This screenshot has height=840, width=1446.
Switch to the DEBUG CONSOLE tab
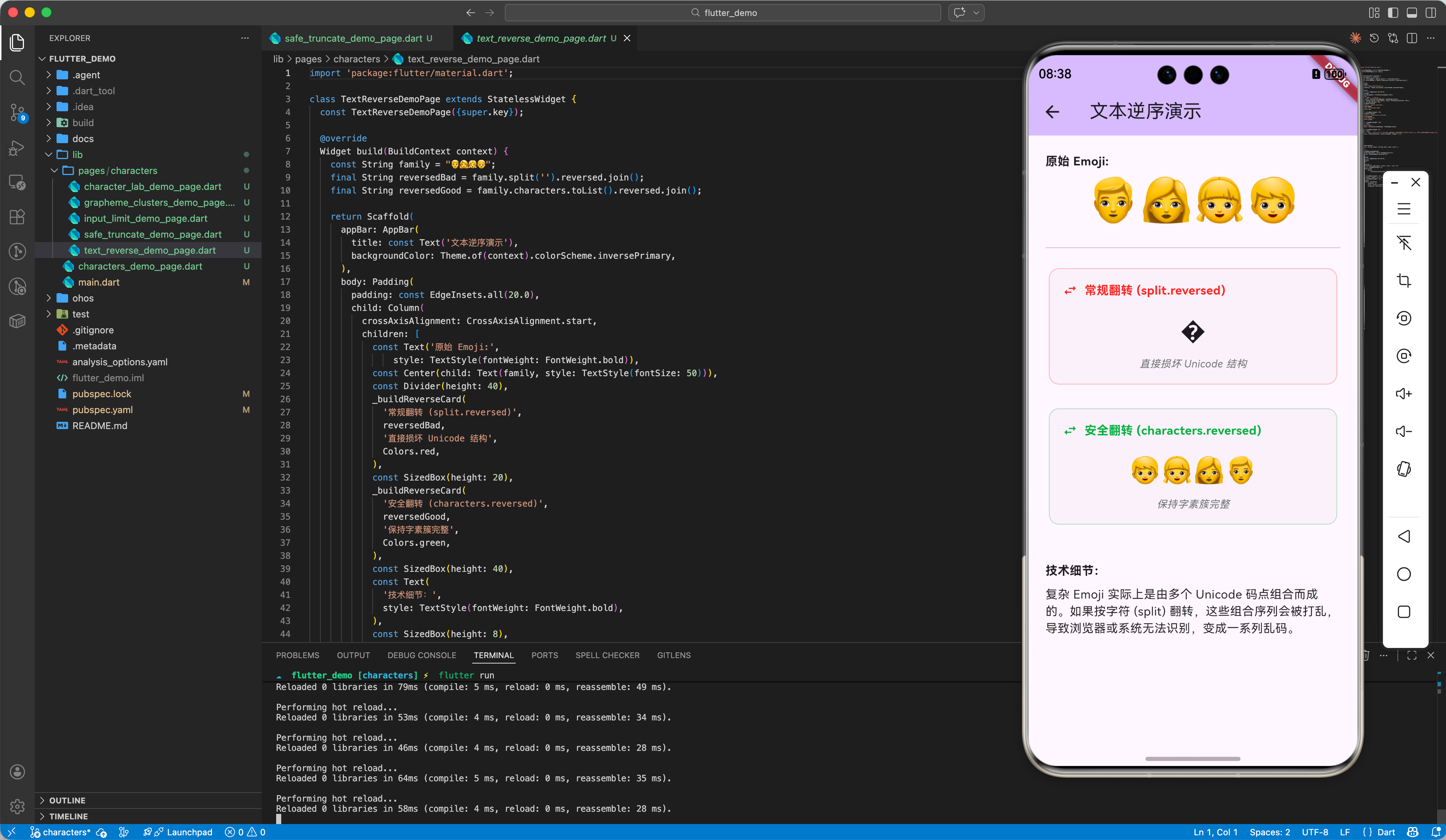pyautogui.click(x=421, y=655)
